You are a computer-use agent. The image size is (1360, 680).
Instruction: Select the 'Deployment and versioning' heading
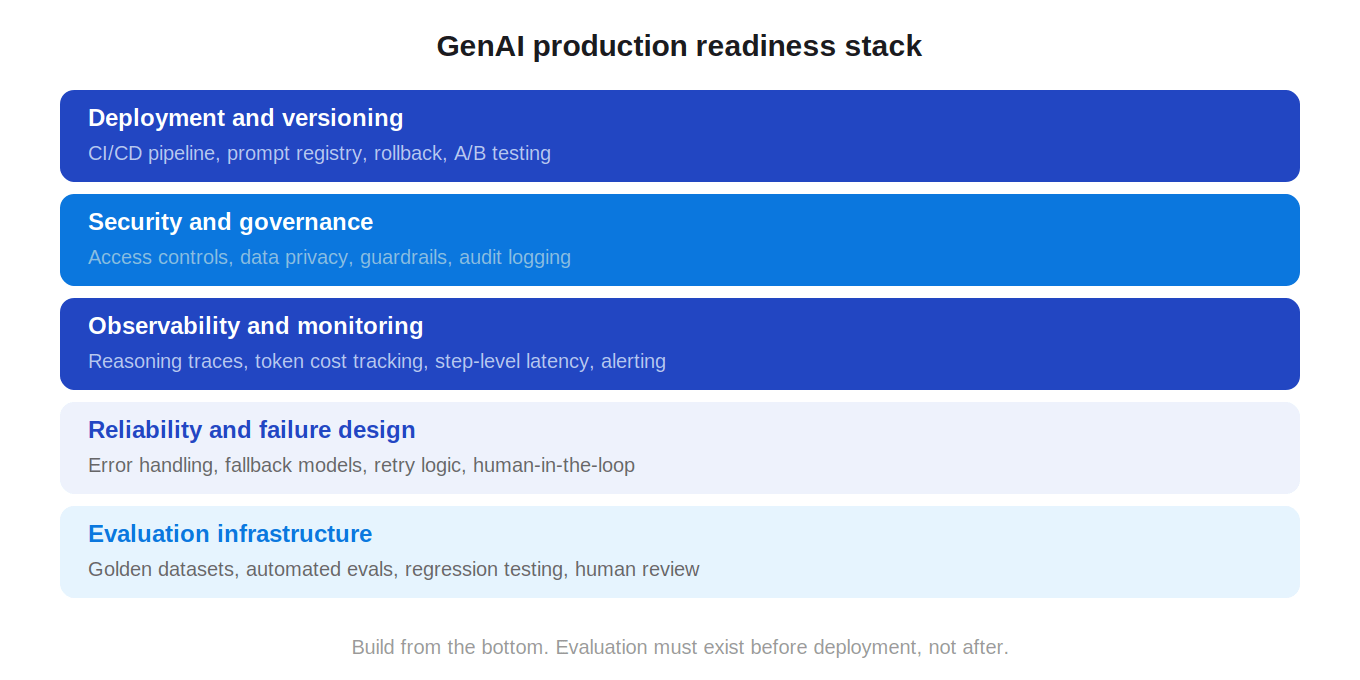246,118
